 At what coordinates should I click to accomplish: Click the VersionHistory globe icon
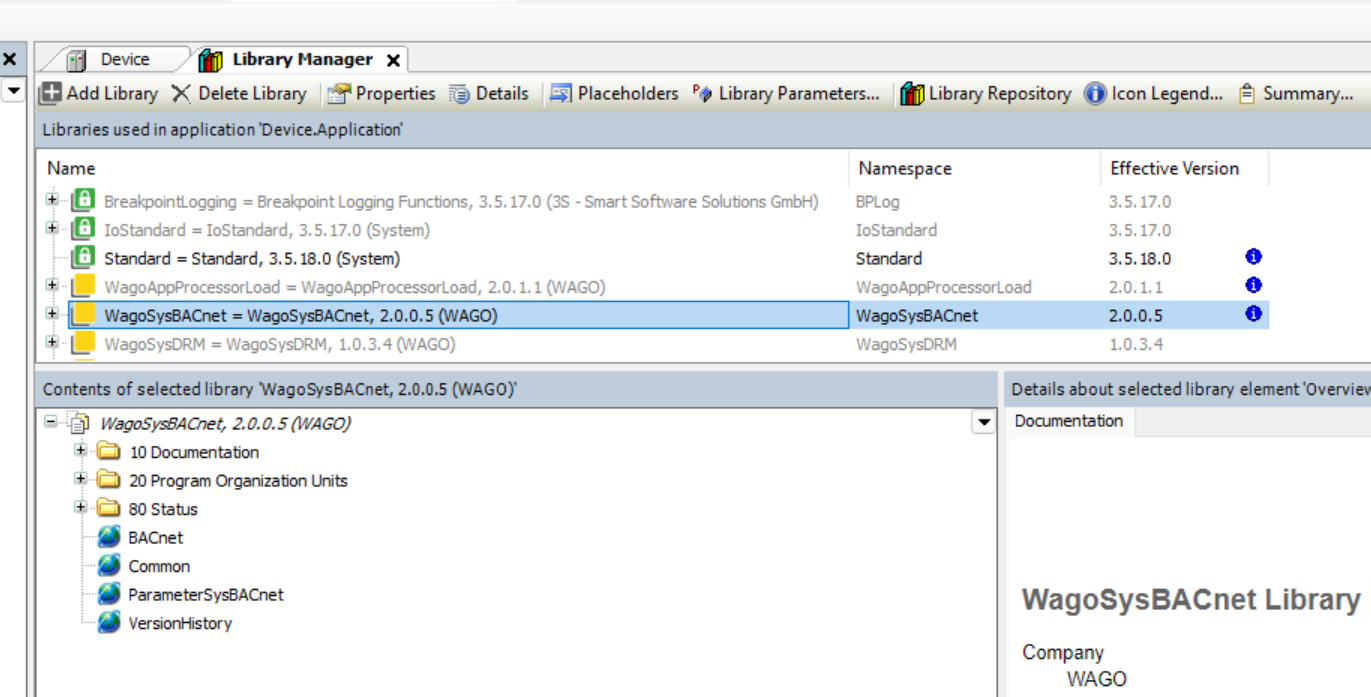pyautogui.click(x=110, y=622)
